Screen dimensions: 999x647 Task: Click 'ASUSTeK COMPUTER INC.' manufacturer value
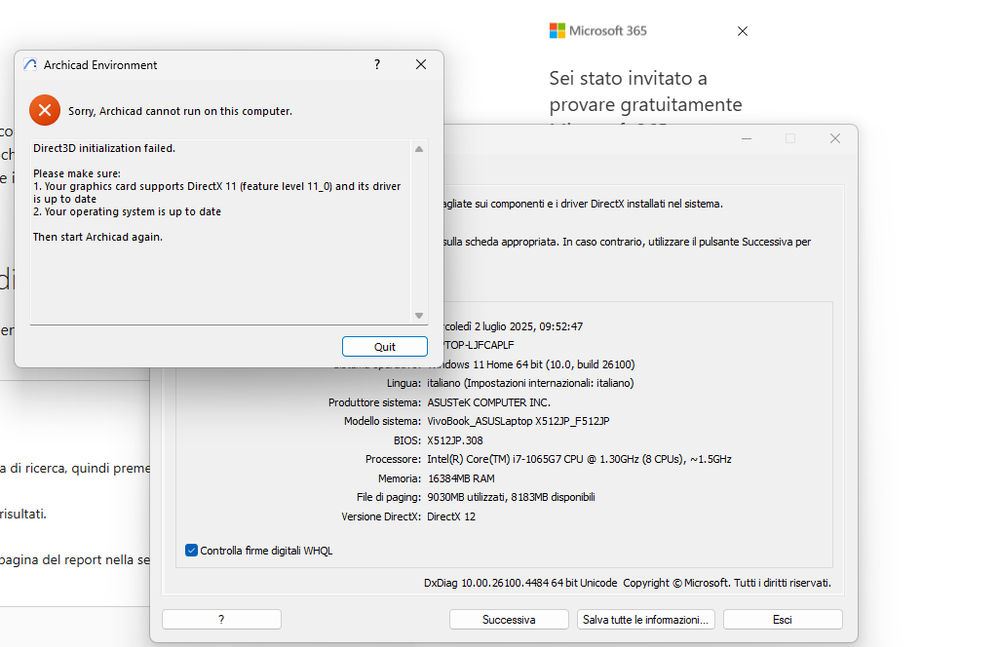tap(489, 402)
